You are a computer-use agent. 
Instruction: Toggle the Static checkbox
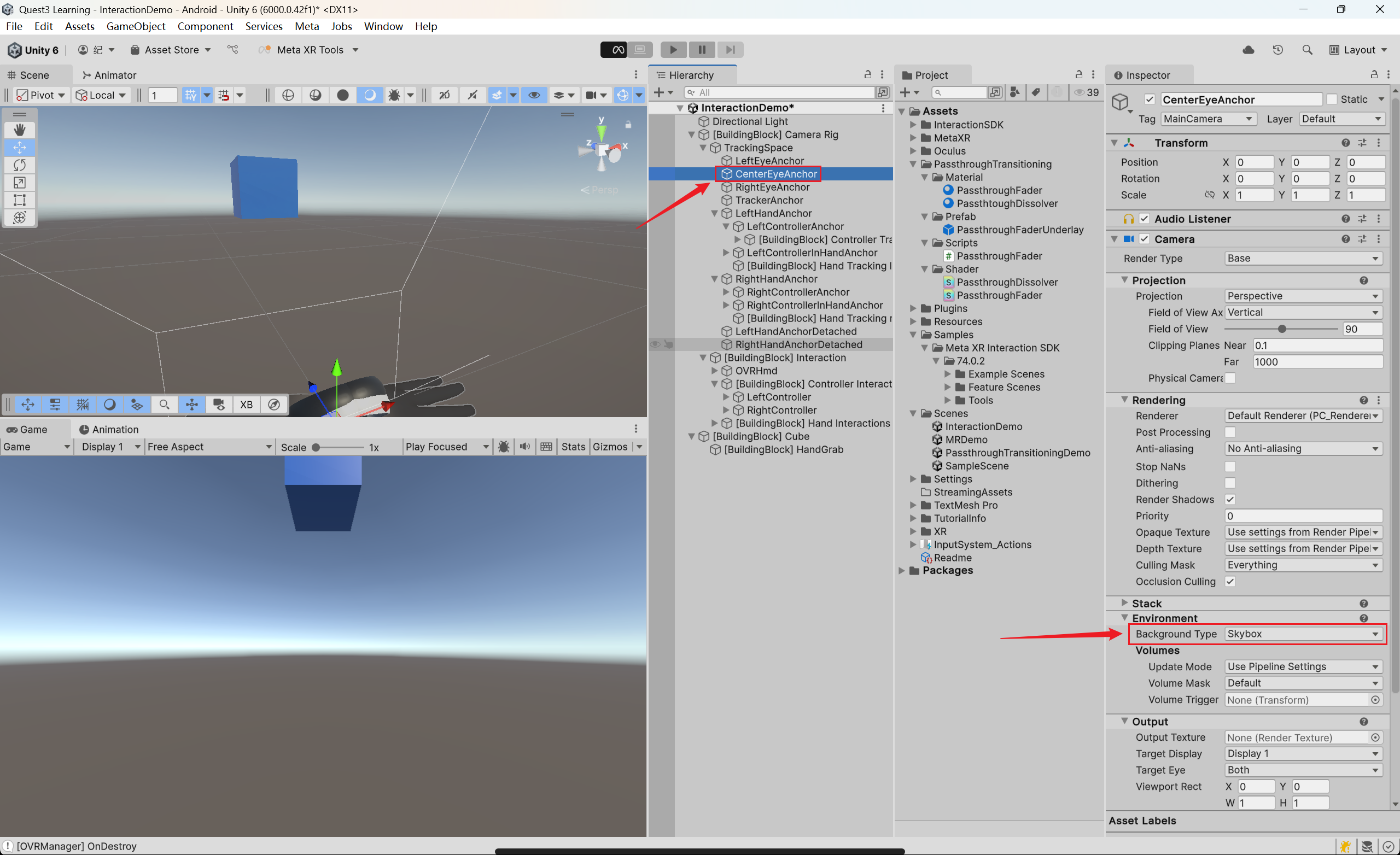pos(1332,99)
